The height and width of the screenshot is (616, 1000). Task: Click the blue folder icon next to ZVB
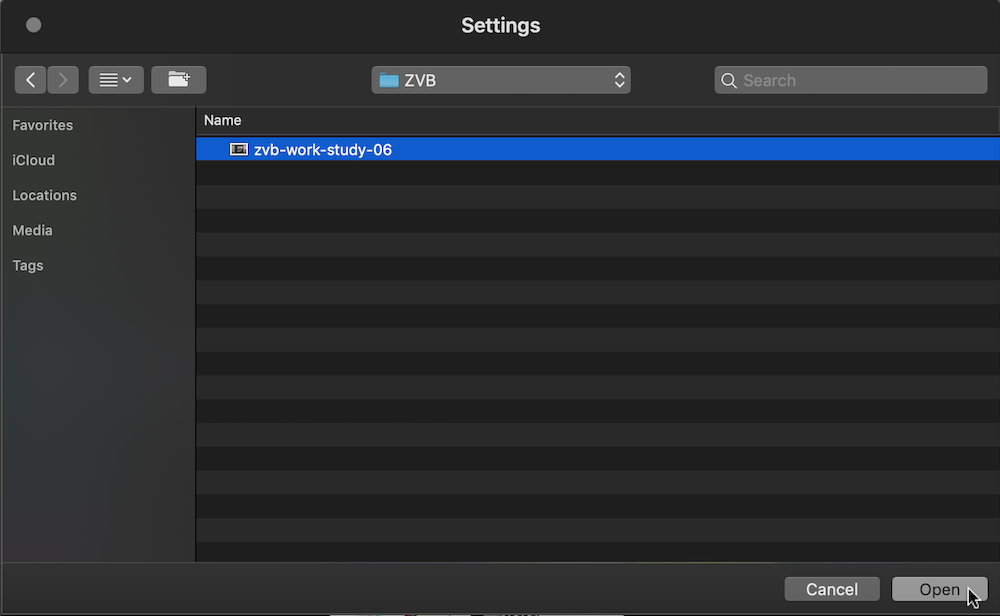click(x=389, y=80)
